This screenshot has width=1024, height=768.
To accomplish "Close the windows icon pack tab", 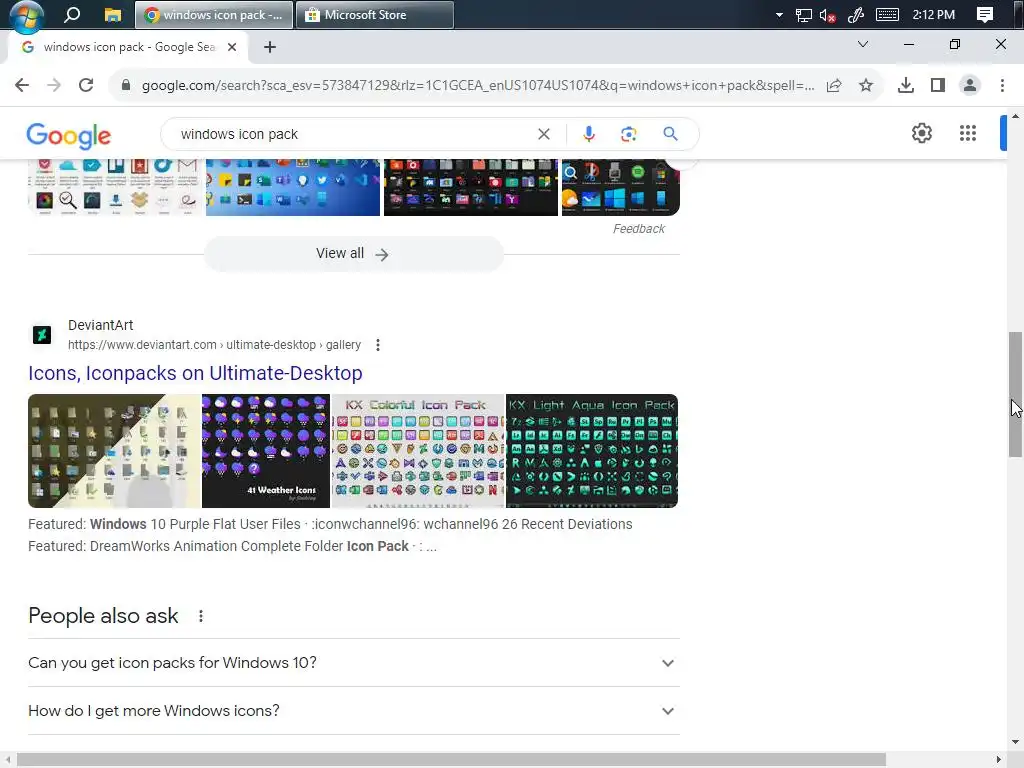I will pyautogui.click(x=232, y=47).
